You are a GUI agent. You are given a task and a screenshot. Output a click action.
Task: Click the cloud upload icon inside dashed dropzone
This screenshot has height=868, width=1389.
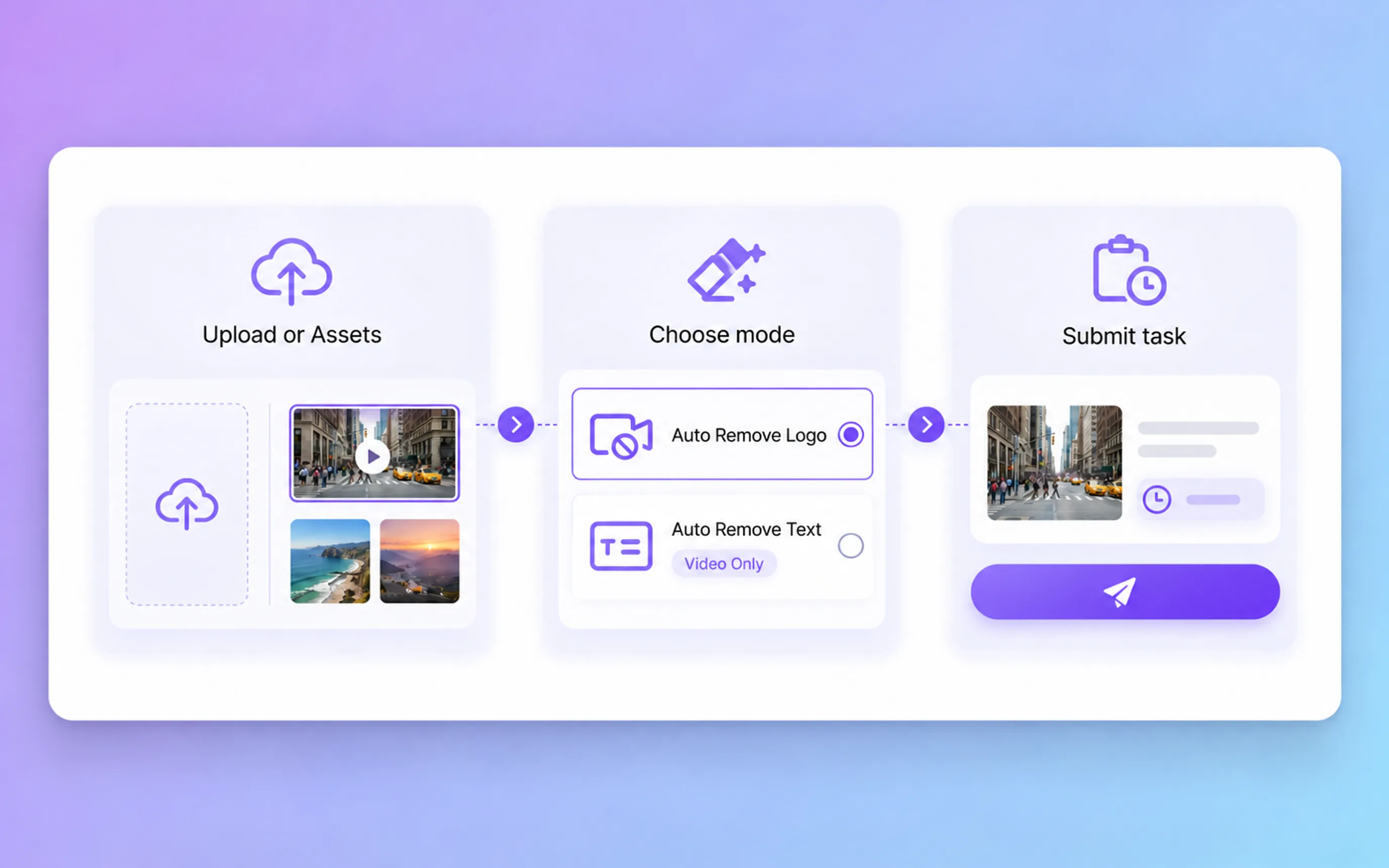coord(187,504)
